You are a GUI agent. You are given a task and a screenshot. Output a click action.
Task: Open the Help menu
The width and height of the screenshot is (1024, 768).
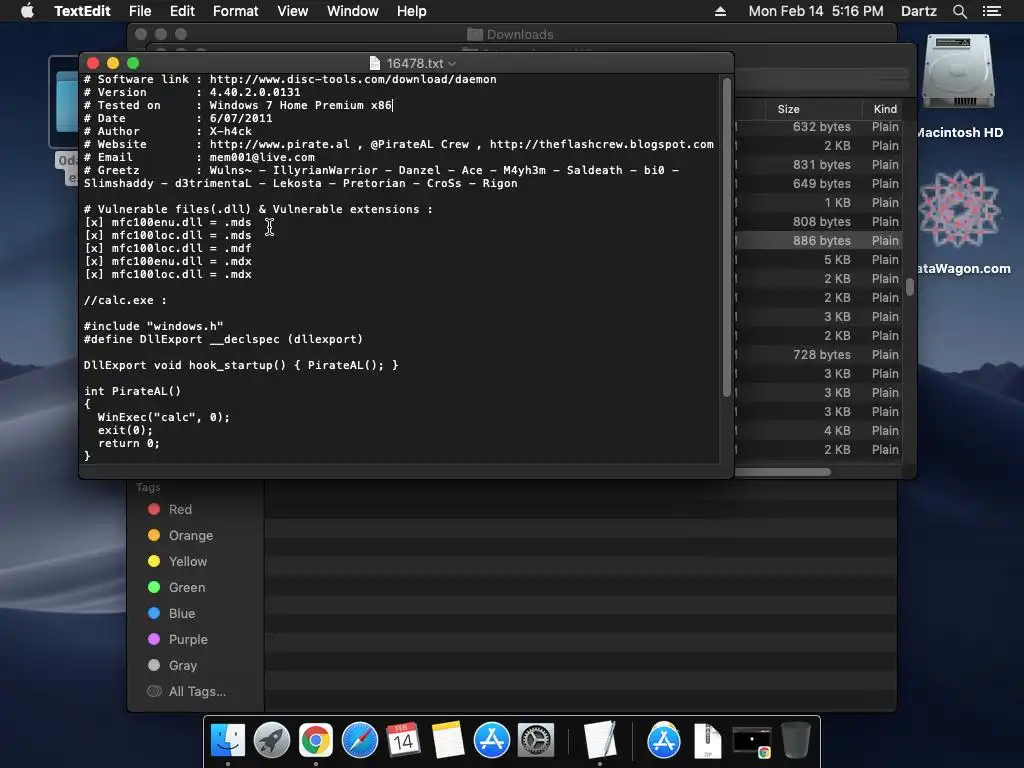tap(411, 11)
